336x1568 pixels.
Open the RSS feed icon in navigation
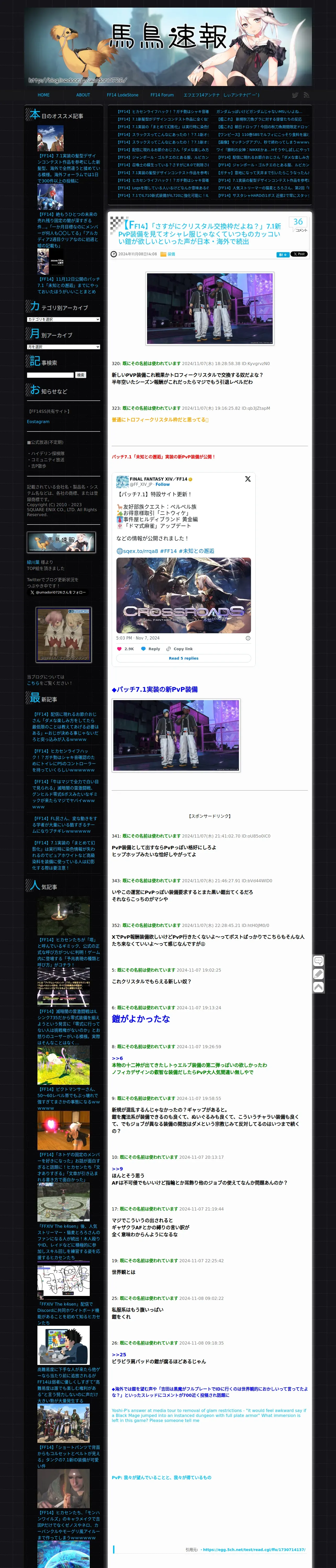coord(306,95)
